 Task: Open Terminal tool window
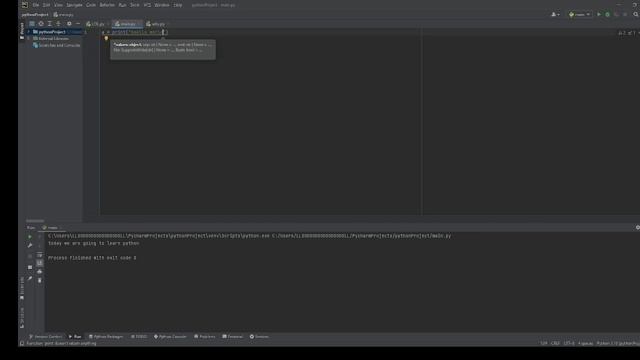pos(233,336)
